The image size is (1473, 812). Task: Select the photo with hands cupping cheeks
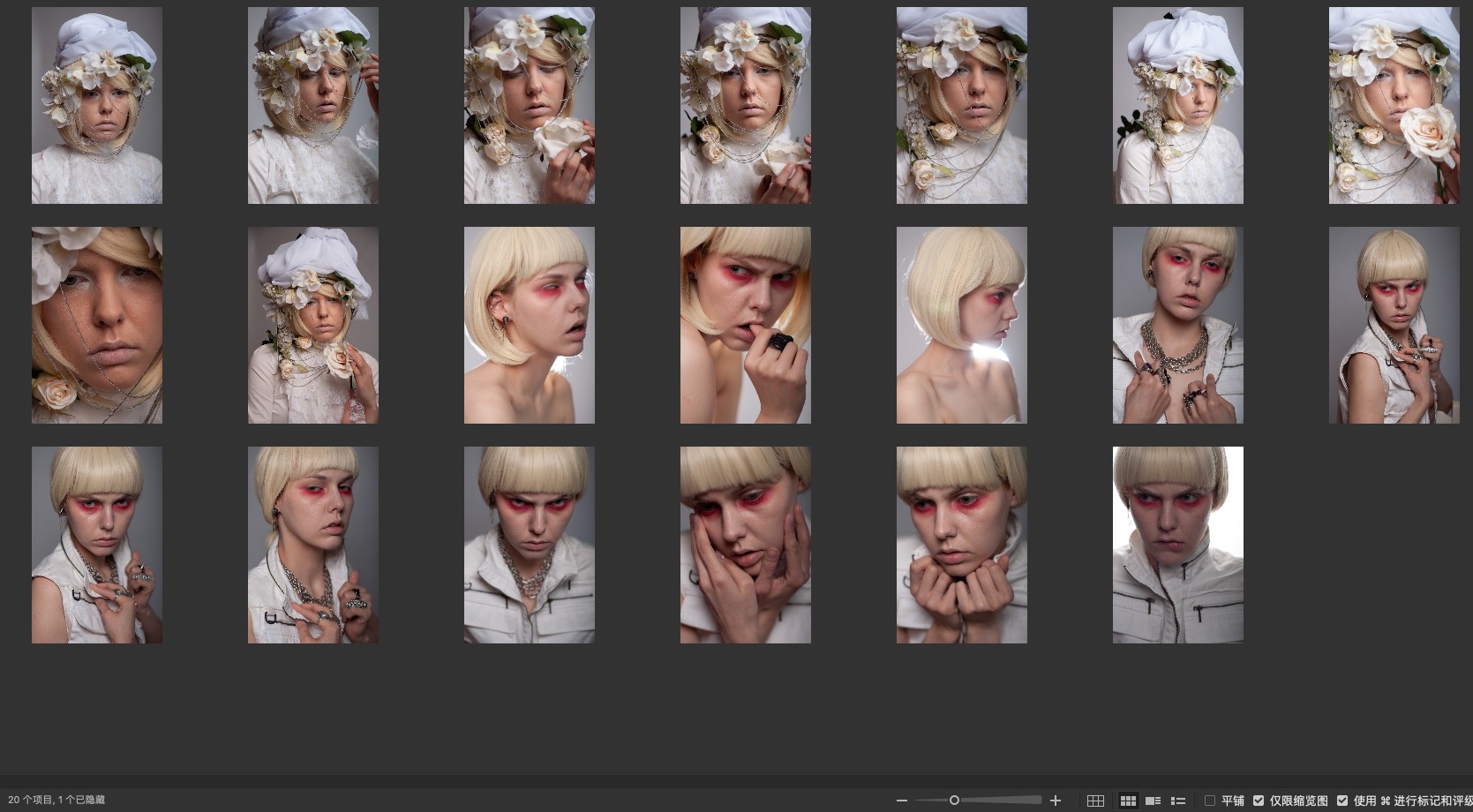click(745, 545)
